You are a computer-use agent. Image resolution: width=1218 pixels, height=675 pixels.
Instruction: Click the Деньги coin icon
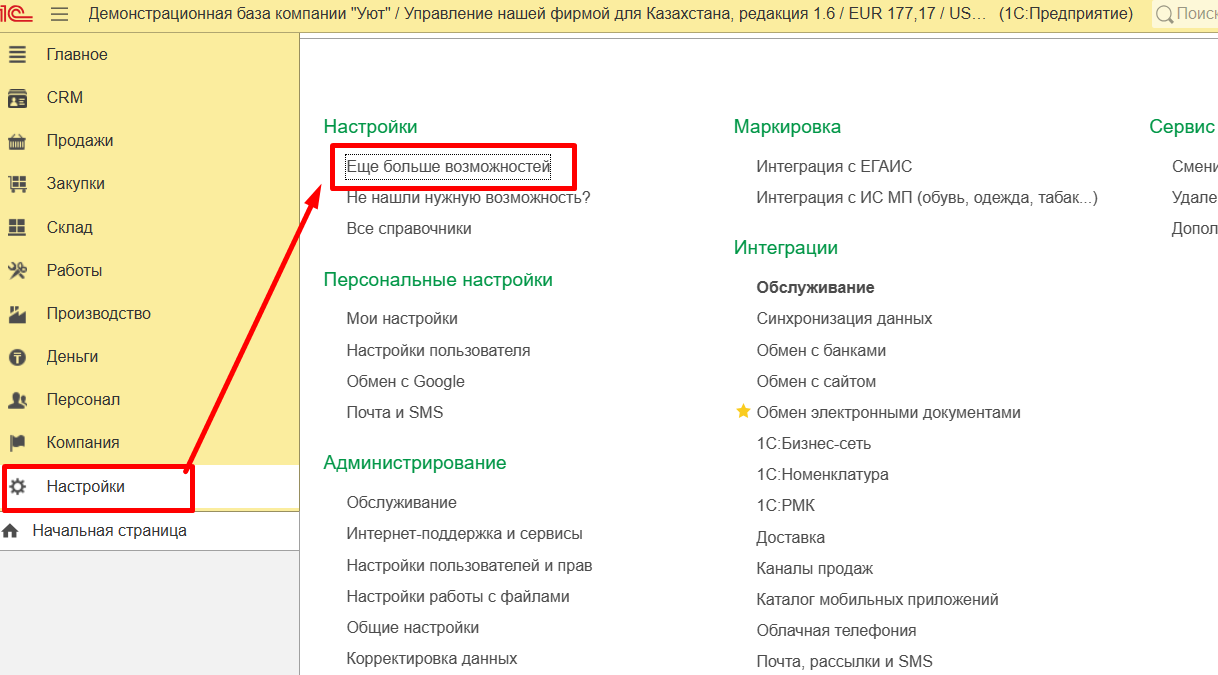(x=17, y=357)
